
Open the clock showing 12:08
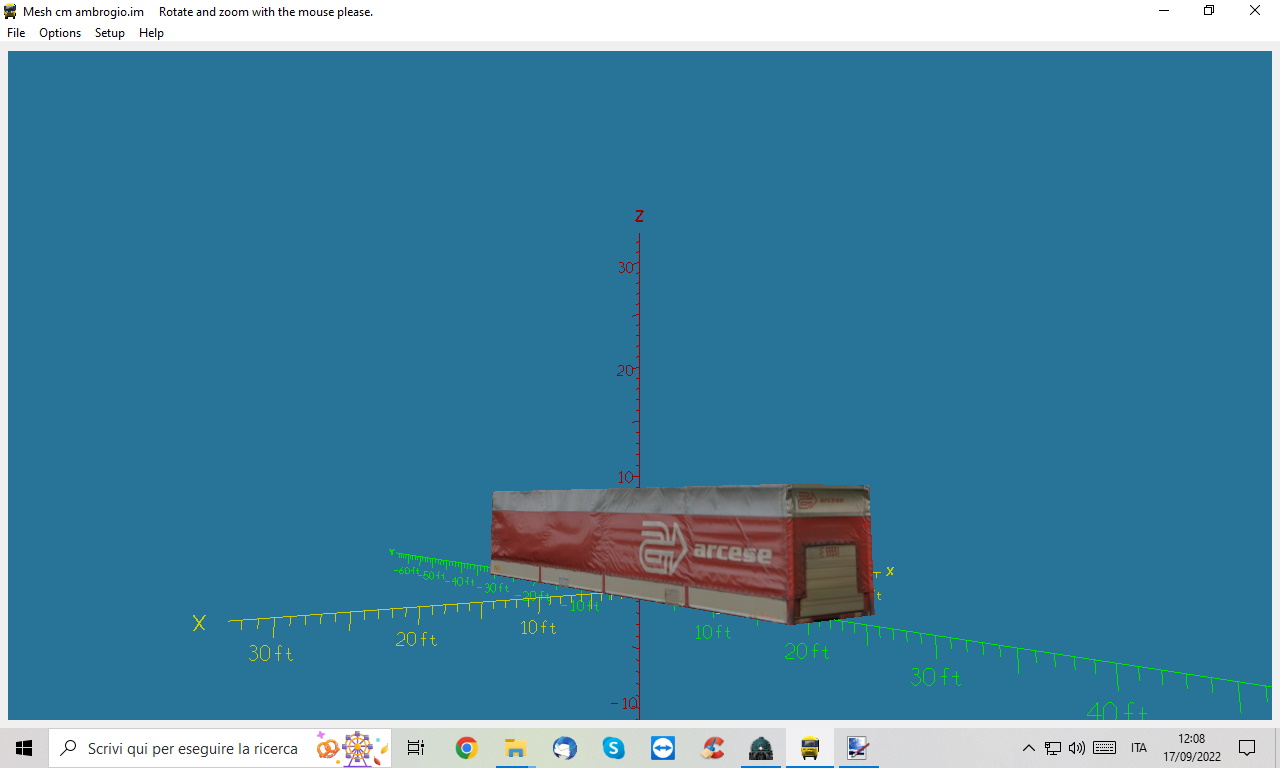click(1191, 748)
